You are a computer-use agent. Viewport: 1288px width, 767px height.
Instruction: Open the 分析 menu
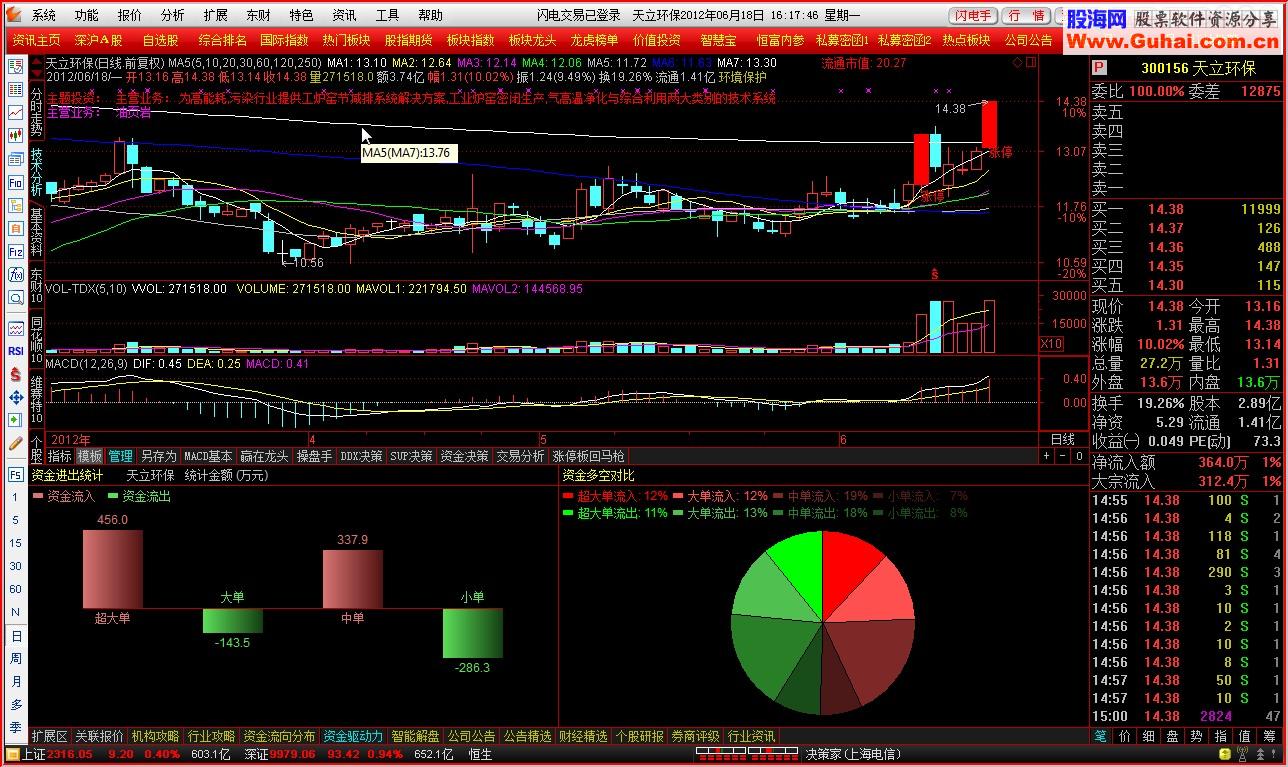tap(173, 15)
